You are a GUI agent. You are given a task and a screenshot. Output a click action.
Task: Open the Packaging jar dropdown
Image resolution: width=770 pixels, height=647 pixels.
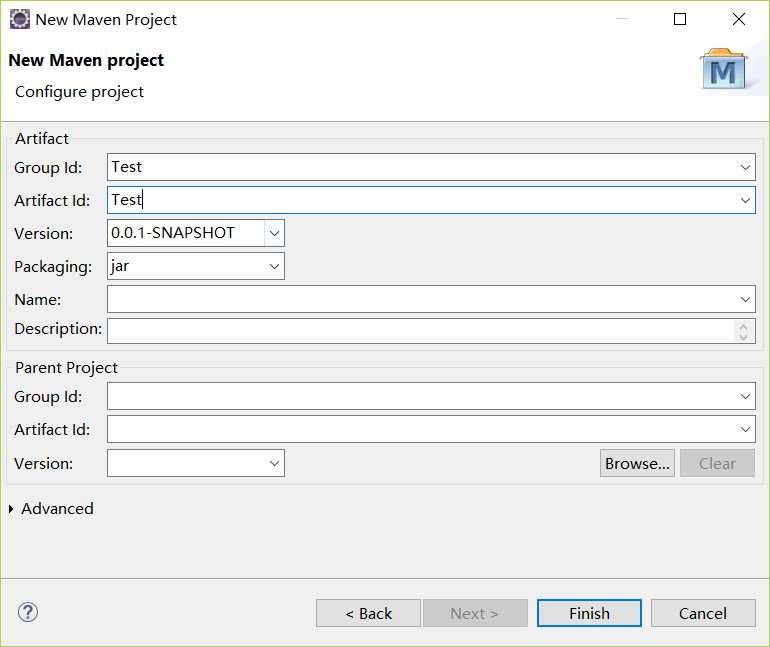click(x=274, y=266)
